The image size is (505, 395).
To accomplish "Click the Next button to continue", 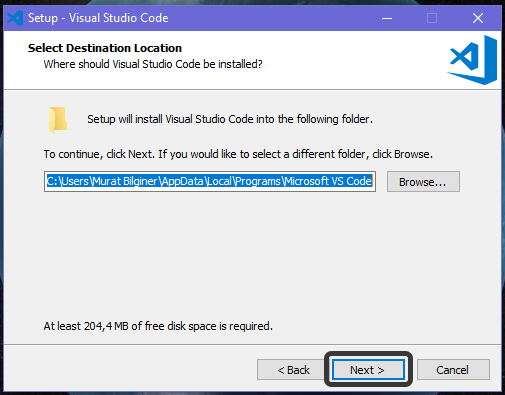I will [368, 370].
